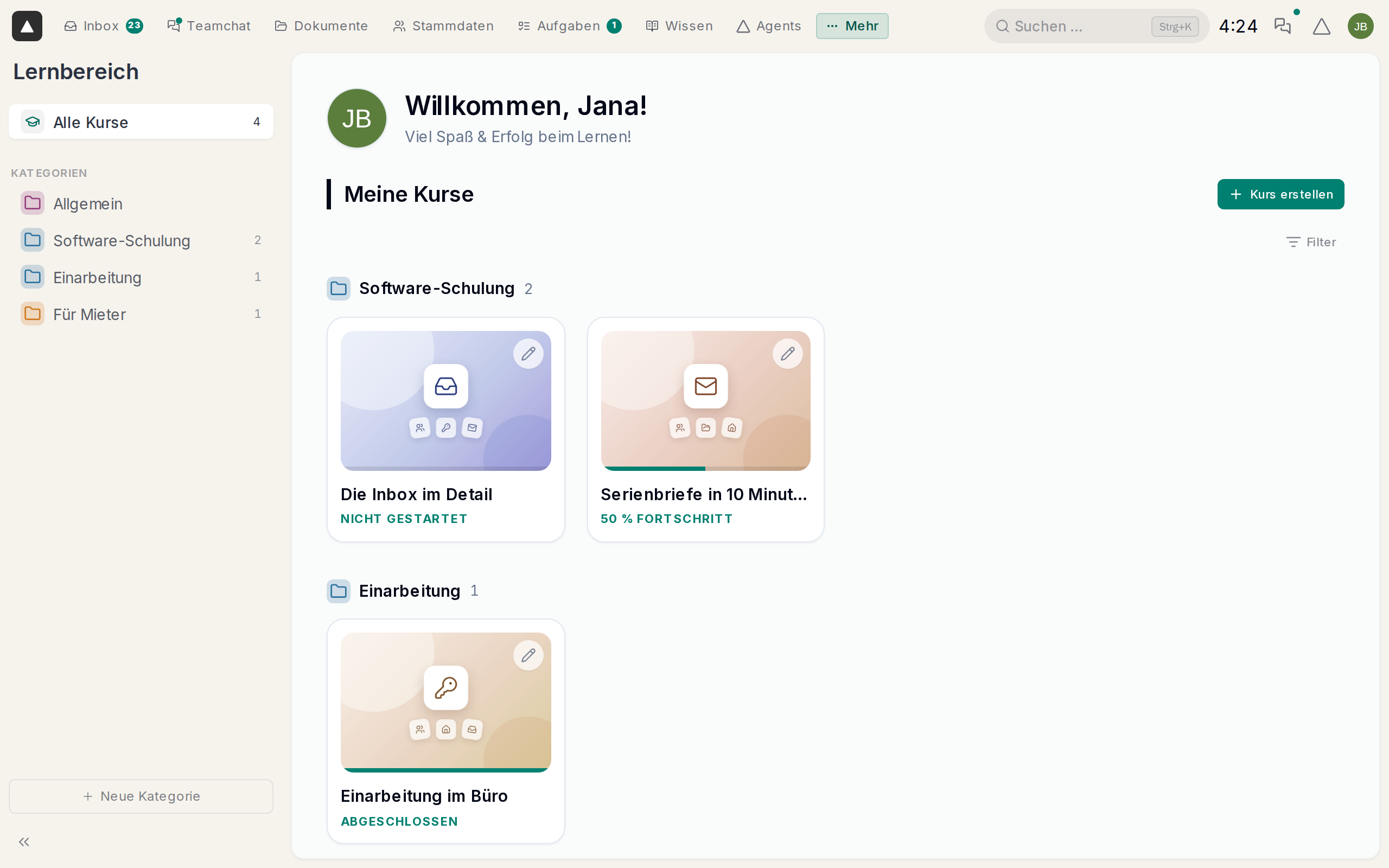Edit Serienbriefe course via pencil icon
1389x868 pixels.
(787, 354)
